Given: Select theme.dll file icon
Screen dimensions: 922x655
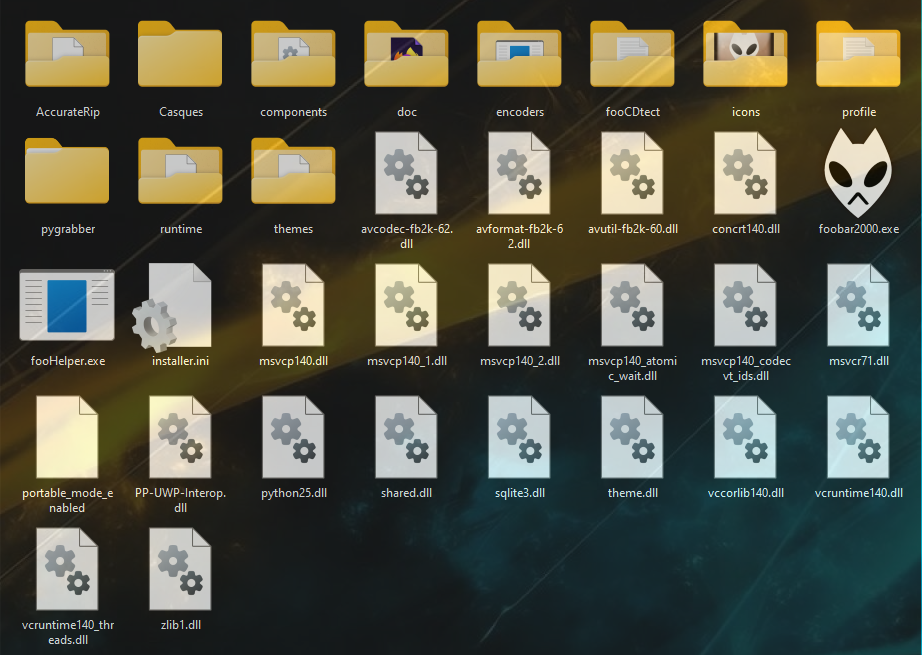Looking at the screenshot, I should 632,437.
